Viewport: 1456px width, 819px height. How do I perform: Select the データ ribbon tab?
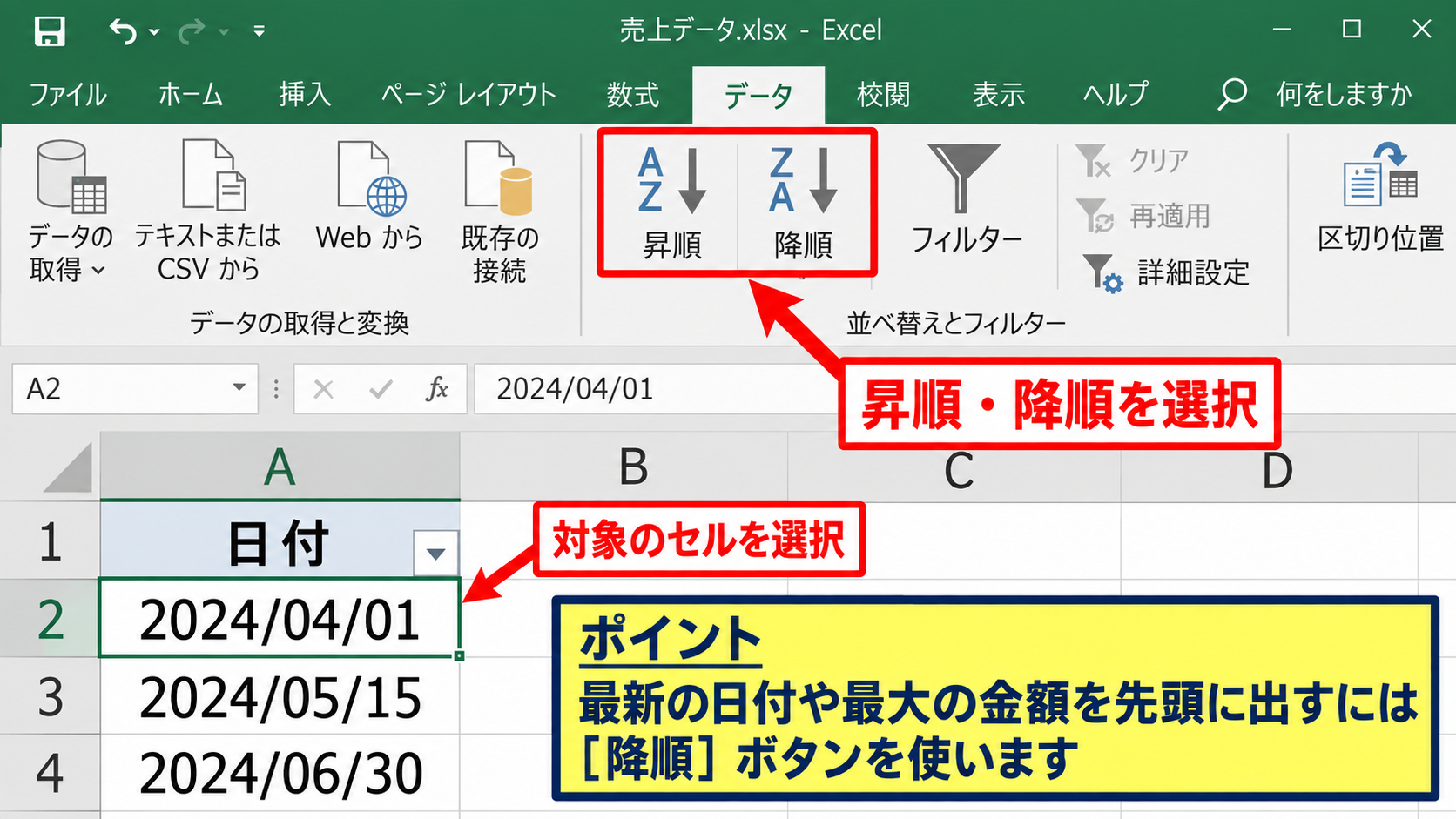tap(758, 96)
